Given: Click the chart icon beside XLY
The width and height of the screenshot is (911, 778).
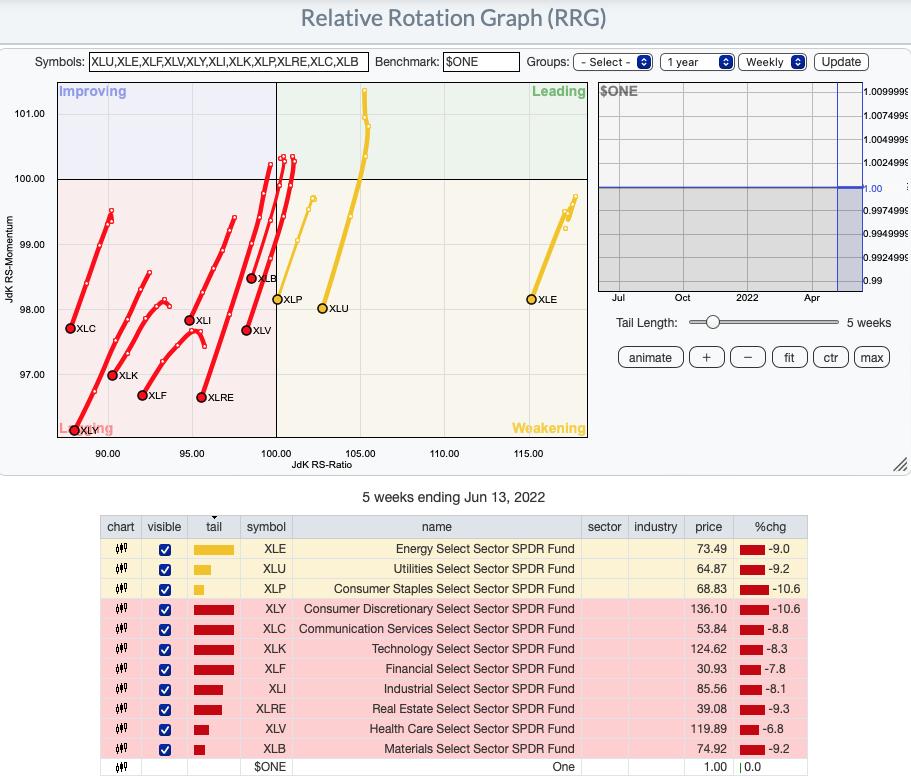Looking at the screenshot, I should pyautogui.click(x=121, y=609).
